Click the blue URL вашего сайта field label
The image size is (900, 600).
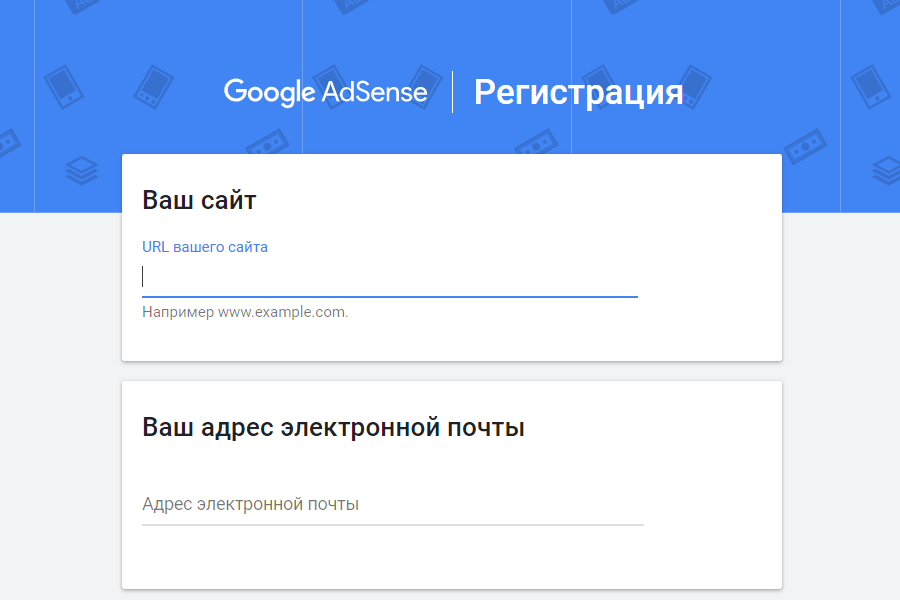[205, 246]
